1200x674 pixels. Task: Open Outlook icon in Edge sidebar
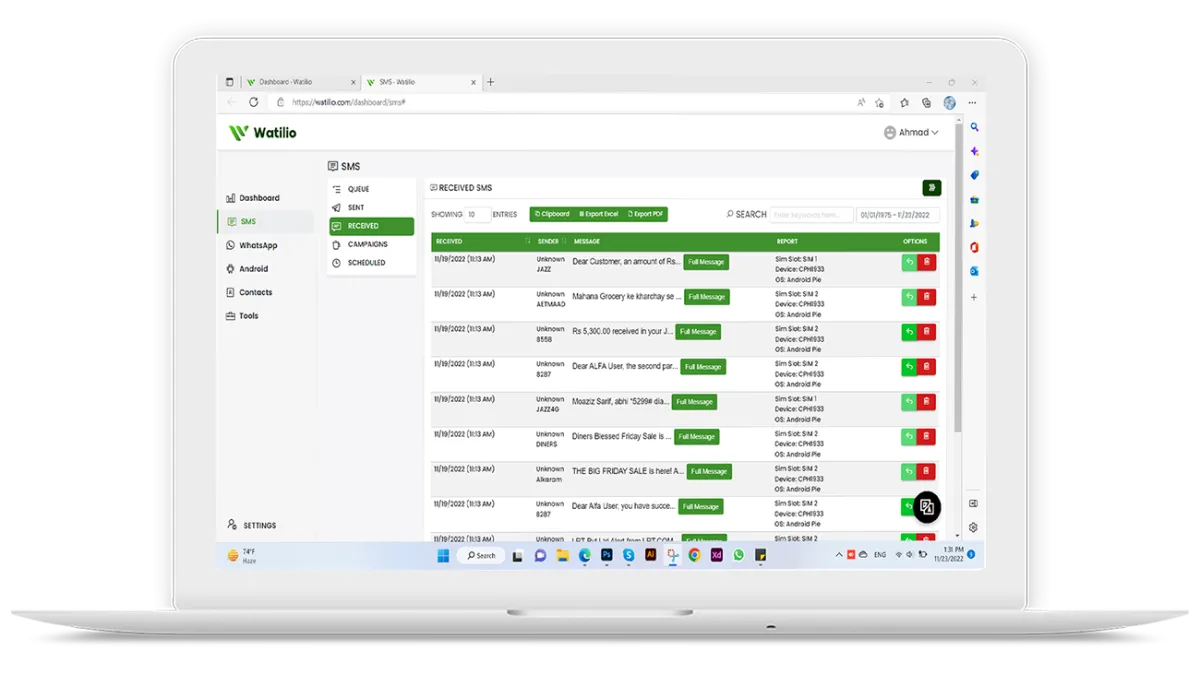coord(974,271)
